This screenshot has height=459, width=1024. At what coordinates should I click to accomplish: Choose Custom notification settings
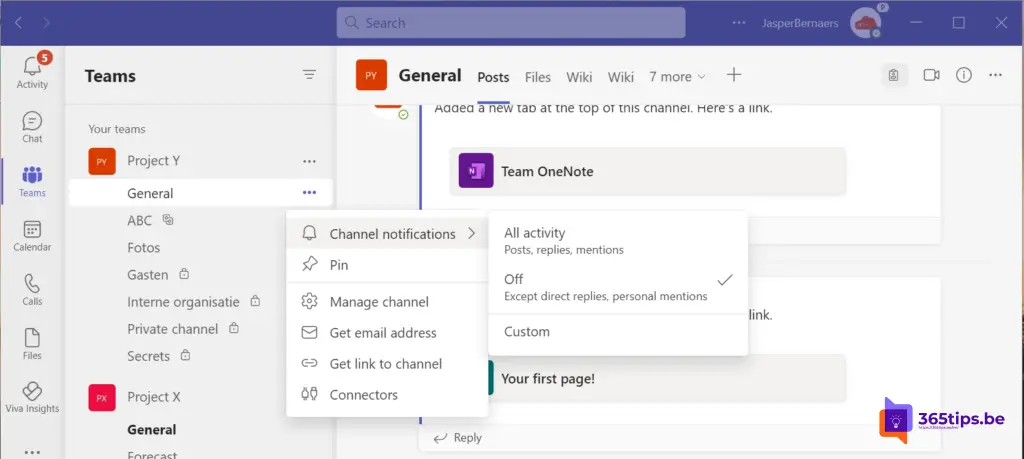618,332
